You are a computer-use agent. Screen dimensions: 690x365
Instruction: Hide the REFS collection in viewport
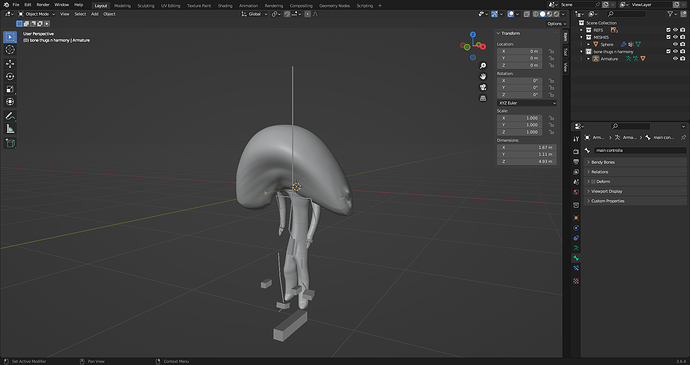675,30
